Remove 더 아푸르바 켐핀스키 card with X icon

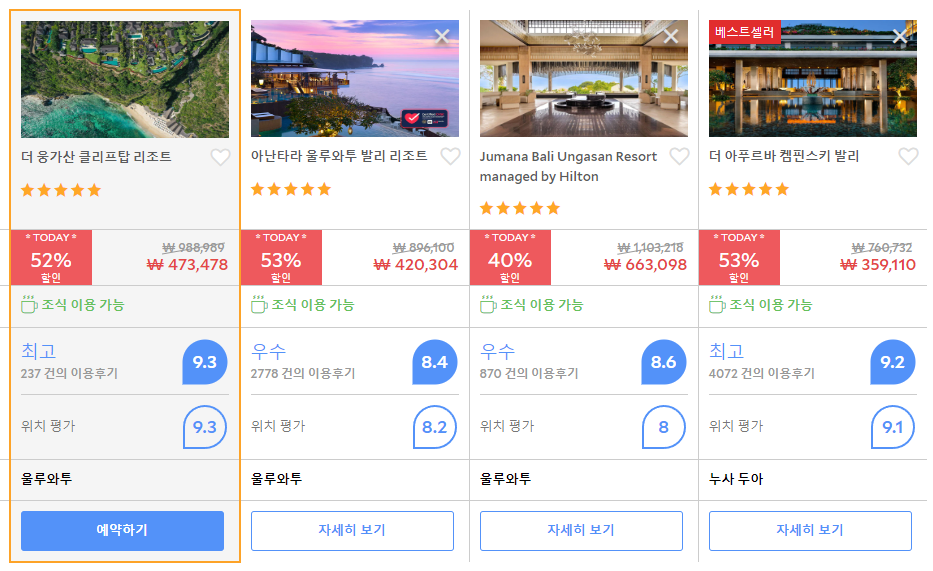(900, 36)
